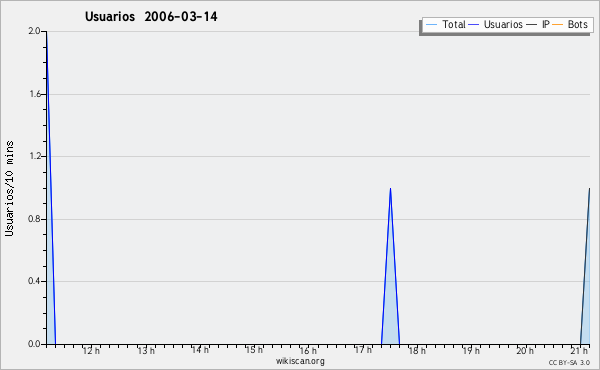Viewport: 600px width, 370px height.
Task: Click the 14 h axis label
Action: (200, 350)
